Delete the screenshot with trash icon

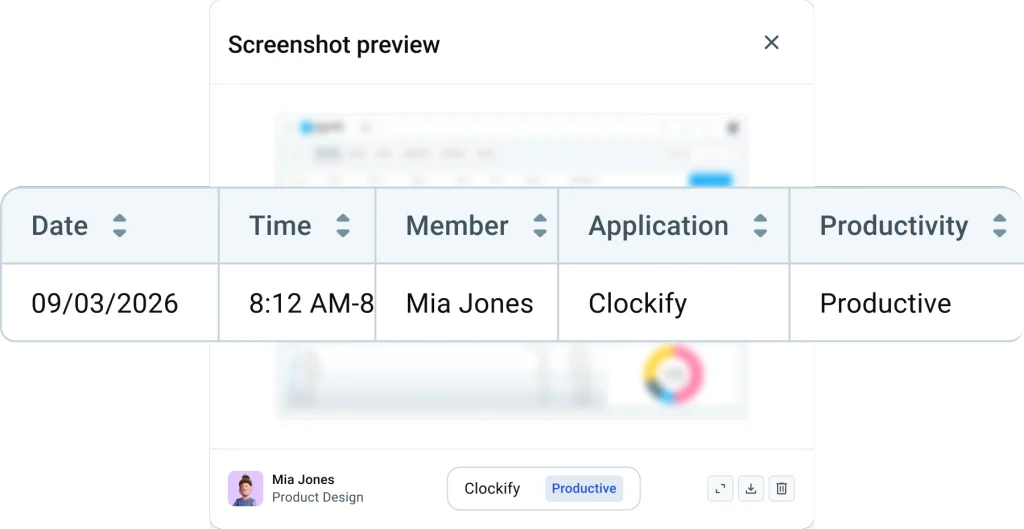coord(782,489)
